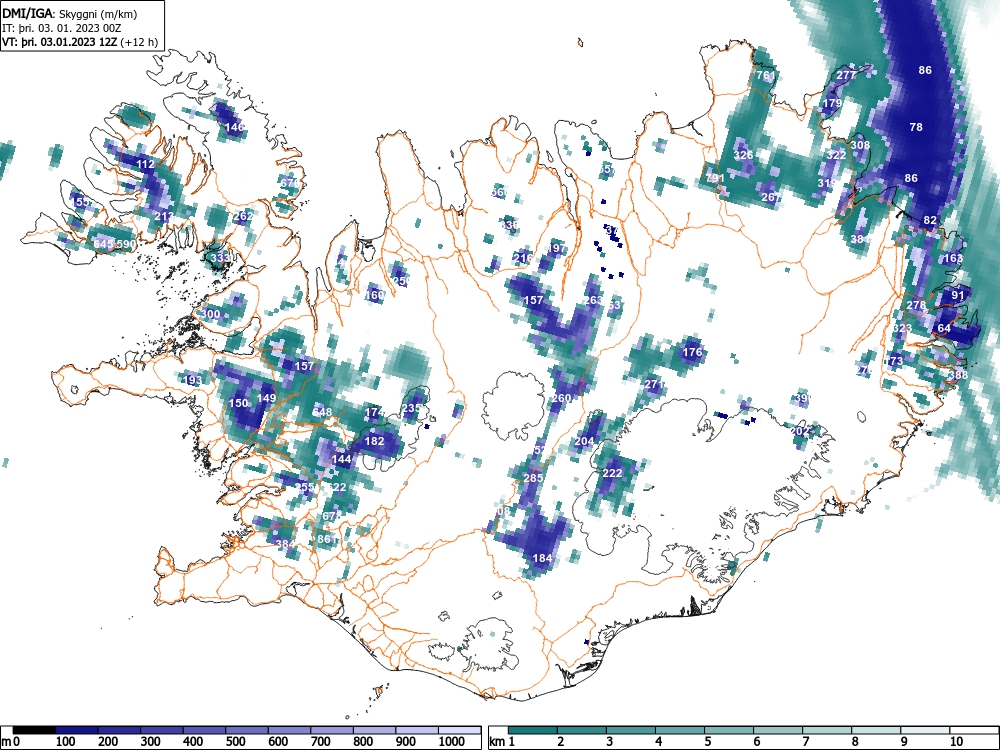Click the visibility value '271' on the map
Image resolution: width=1000 pixels, height=750 pixels.
654,385
